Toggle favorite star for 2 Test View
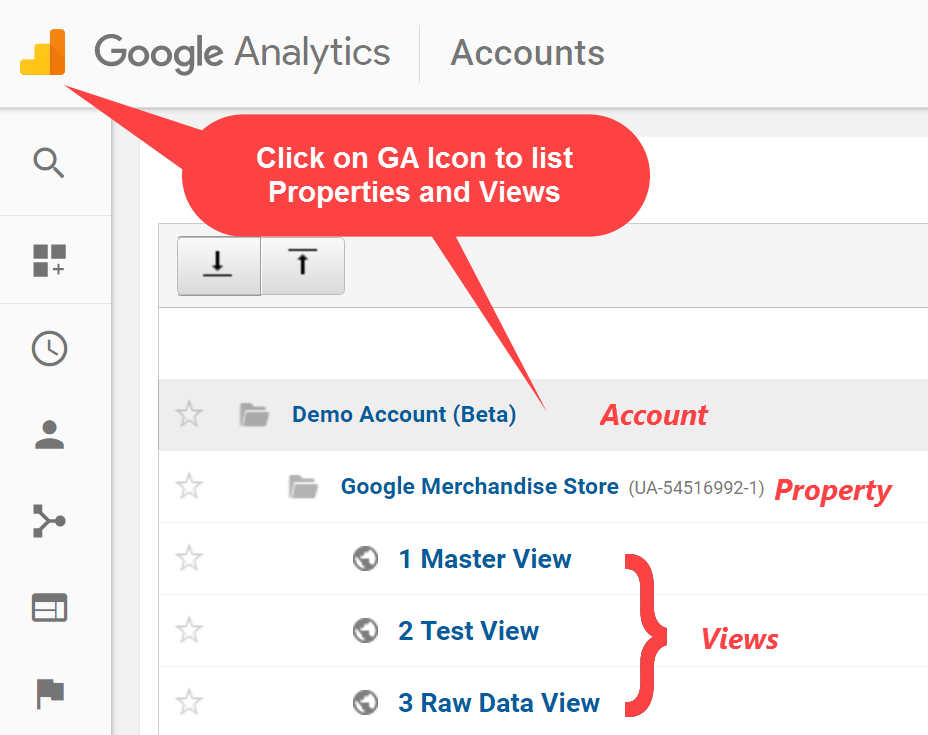Screen dimensions: 928x735 (x=189, y=630)
